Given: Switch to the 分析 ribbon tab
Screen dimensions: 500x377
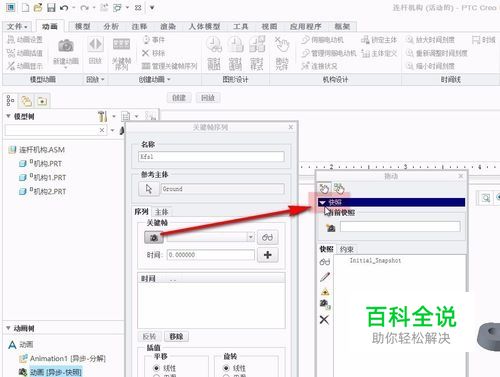Looking at the screenshot, I should click(111, 26).
